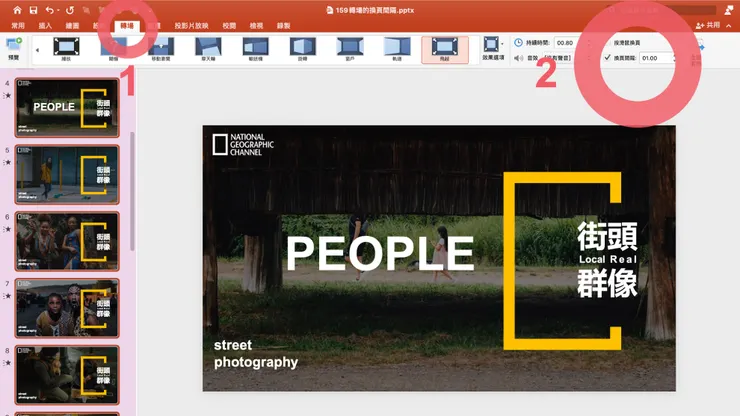Redo the last action
Image resolution: width=740 pixels, height=416 pixels.
[x=70, y=10]
